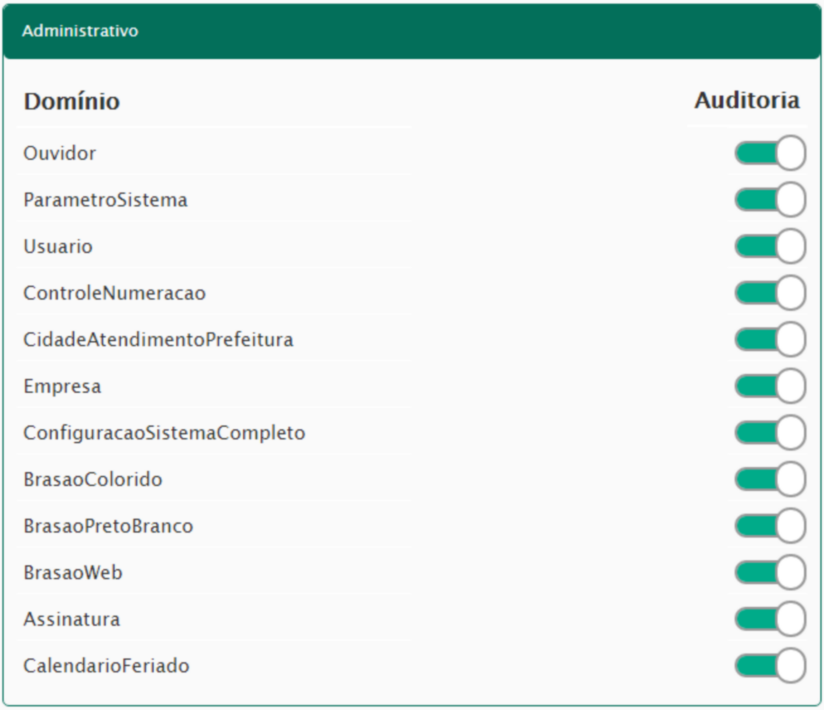
Task: Click the Empresa domain name
Action: (62, 386)
